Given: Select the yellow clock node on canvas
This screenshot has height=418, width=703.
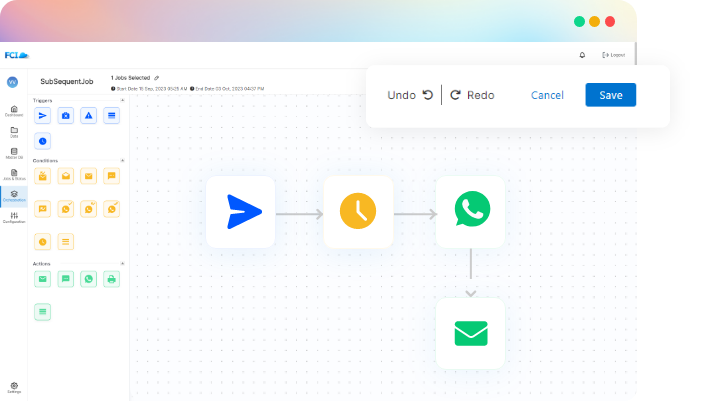Looking at the screenshot, I should point(358,212).
